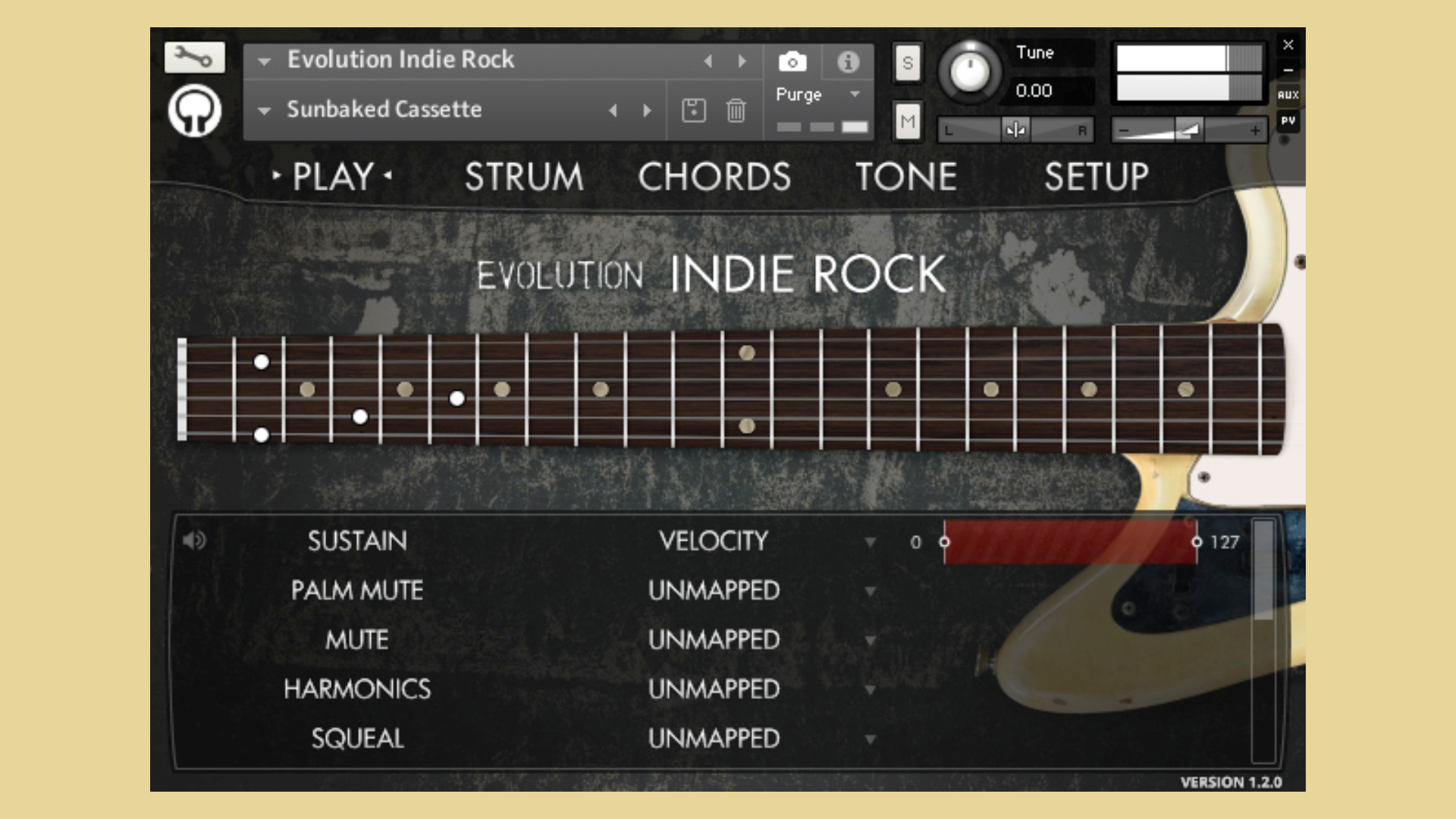Open the AUX send panel
Image resolution: width=1456 pixels, height=819 pixels.
(x=1287, y=94)
